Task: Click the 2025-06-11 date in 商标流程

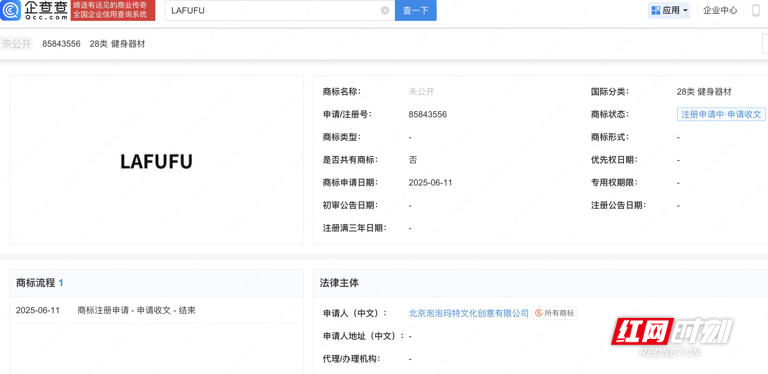Action: point(38,310)
